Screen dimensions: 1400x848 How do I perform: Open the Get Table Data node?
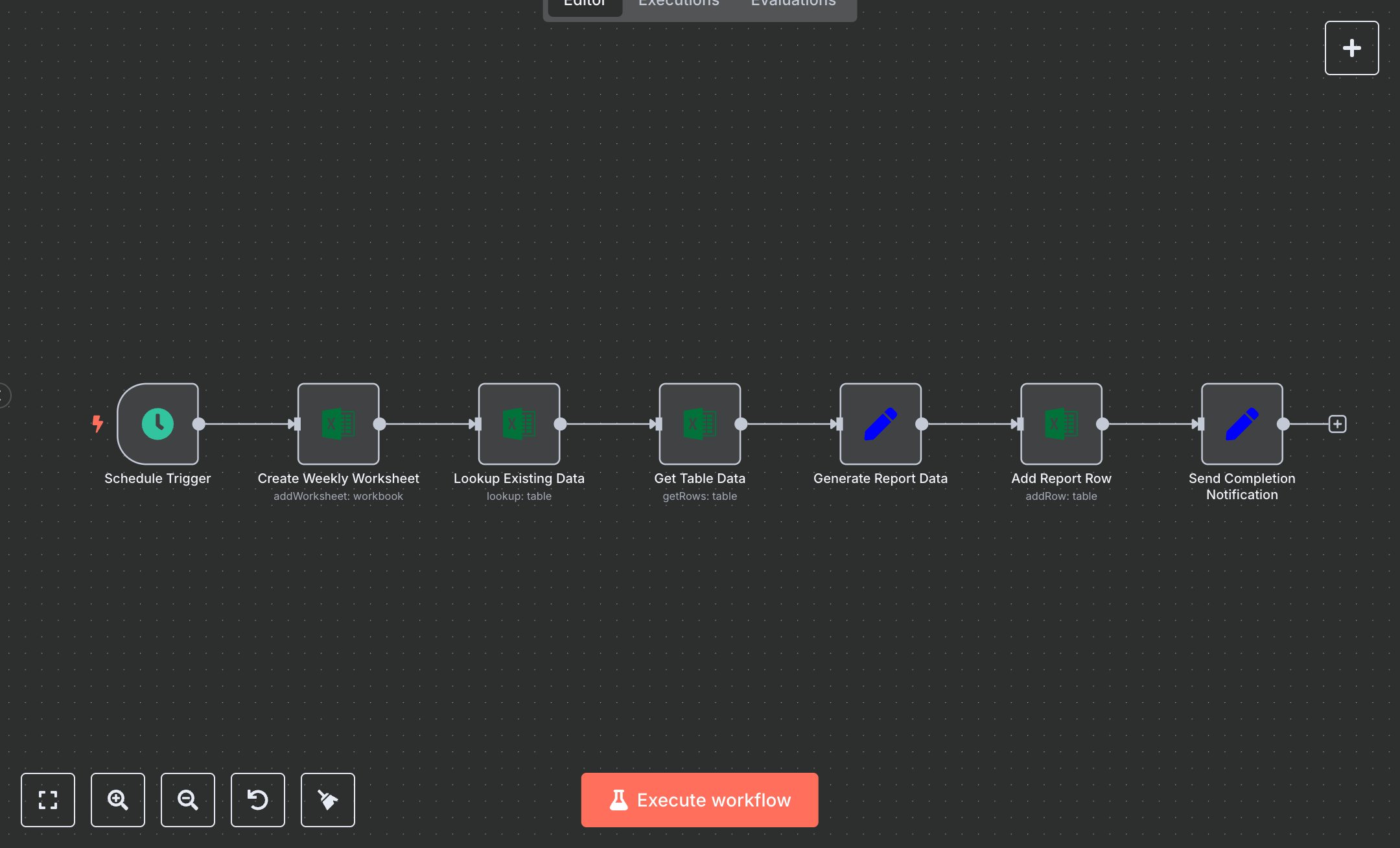[700, 424]
